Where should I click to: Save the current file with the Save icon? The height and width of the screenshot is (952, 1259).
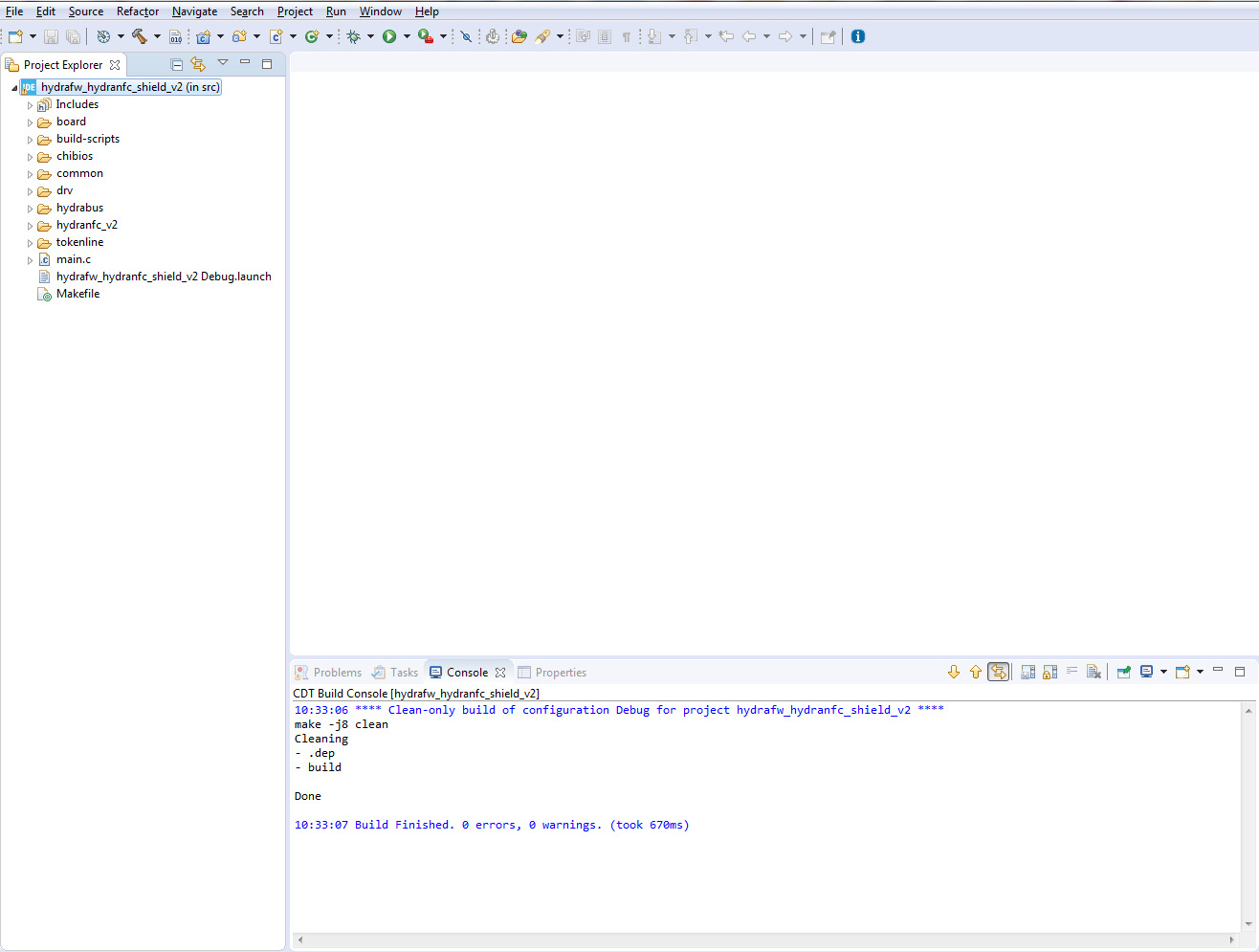50,35
